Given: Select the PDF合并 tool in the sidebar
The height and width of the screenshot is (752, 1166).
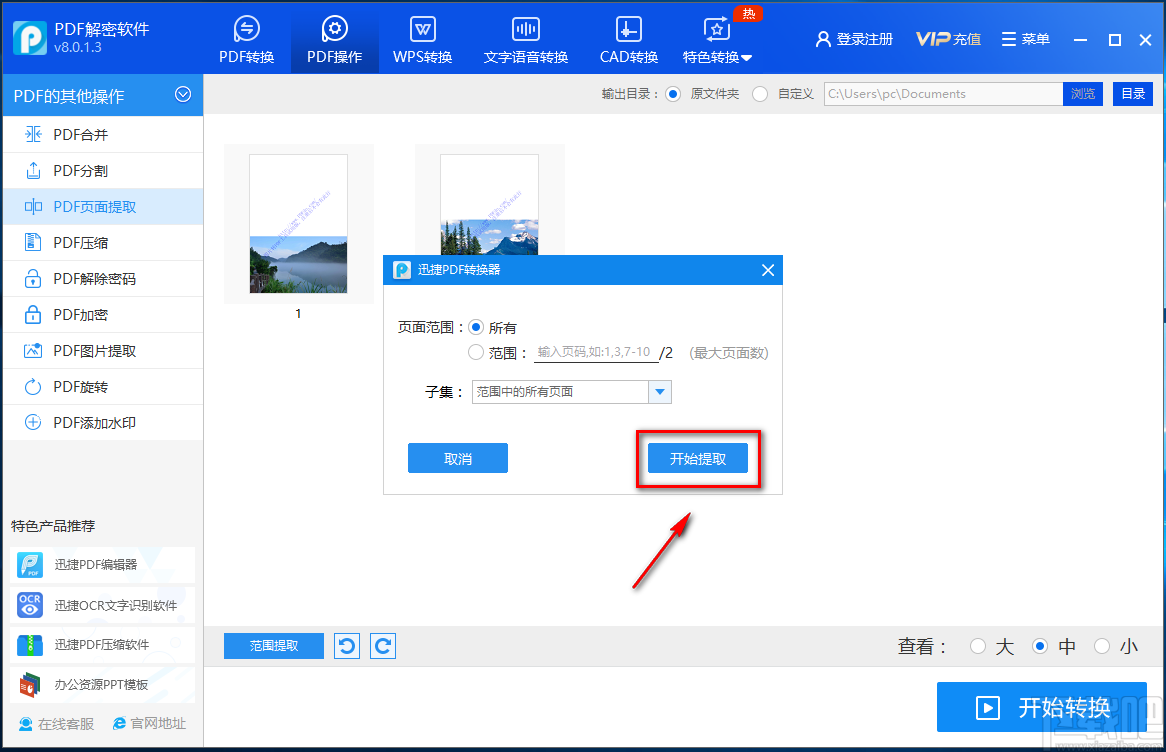Looking at the screenshot, I should (x=80, y=134).
